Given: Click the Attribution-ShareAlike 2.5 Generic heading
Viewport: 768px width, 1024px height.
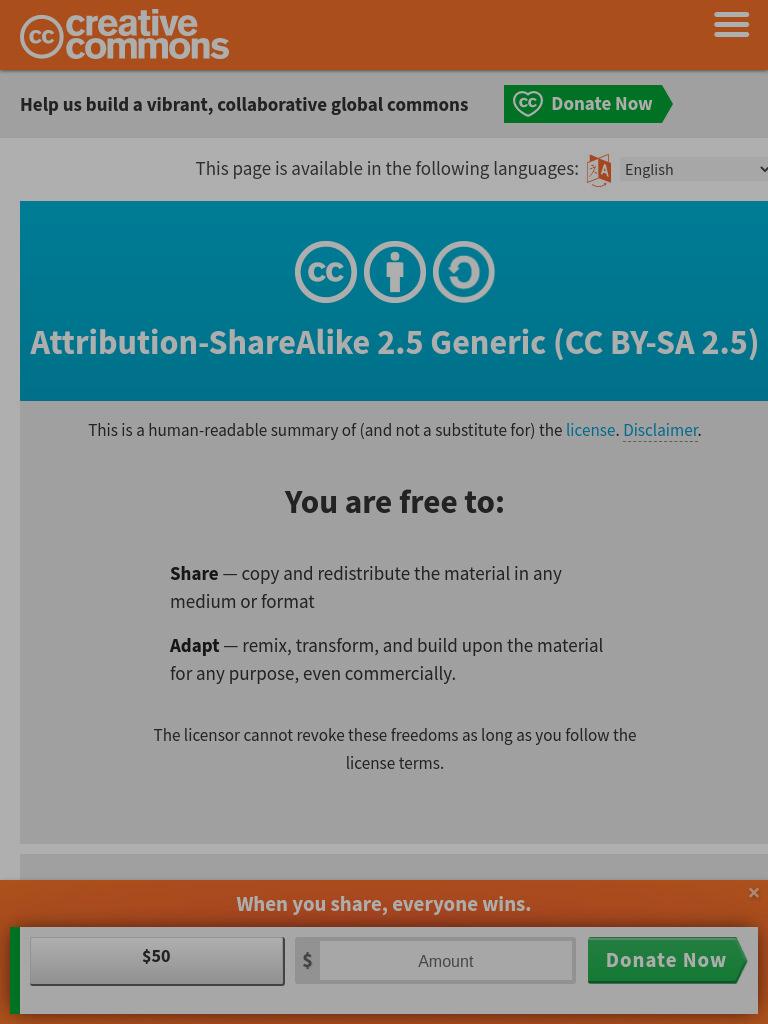Looking at the screenshot, I should 394,342.
